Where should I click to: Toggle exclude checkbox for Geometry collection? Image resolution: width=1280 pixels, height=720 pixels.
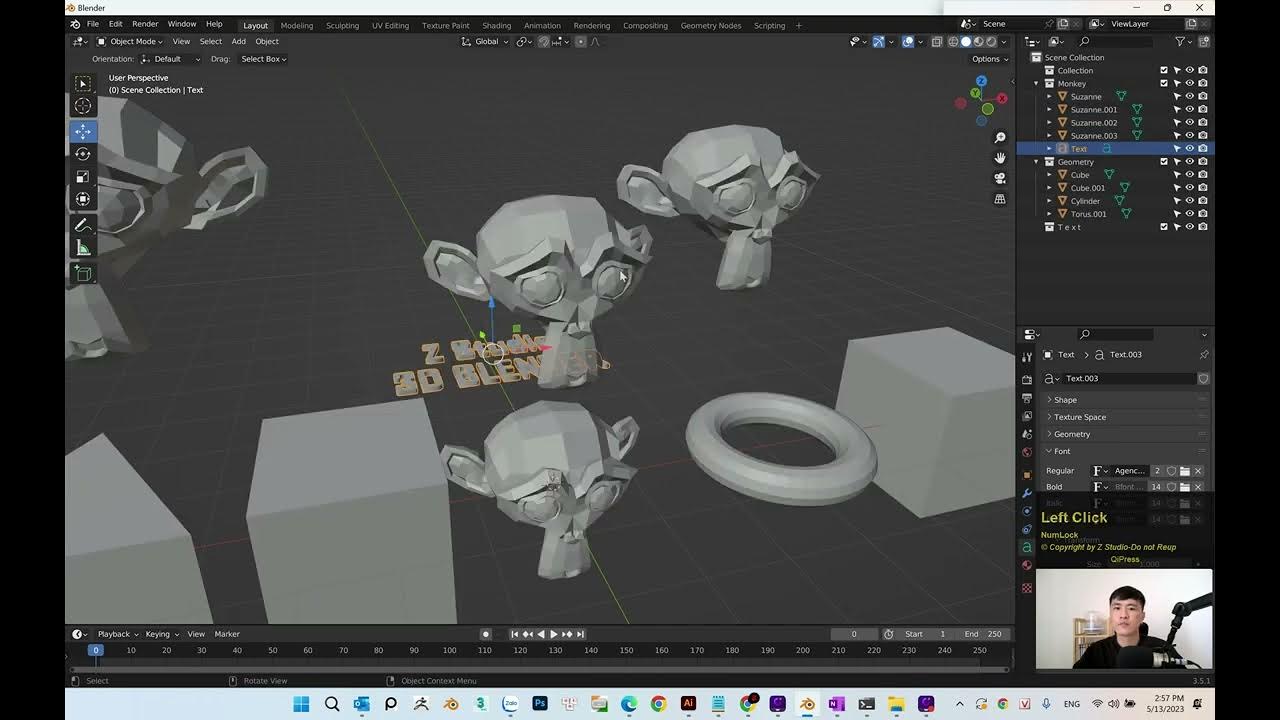point(1164,162)
